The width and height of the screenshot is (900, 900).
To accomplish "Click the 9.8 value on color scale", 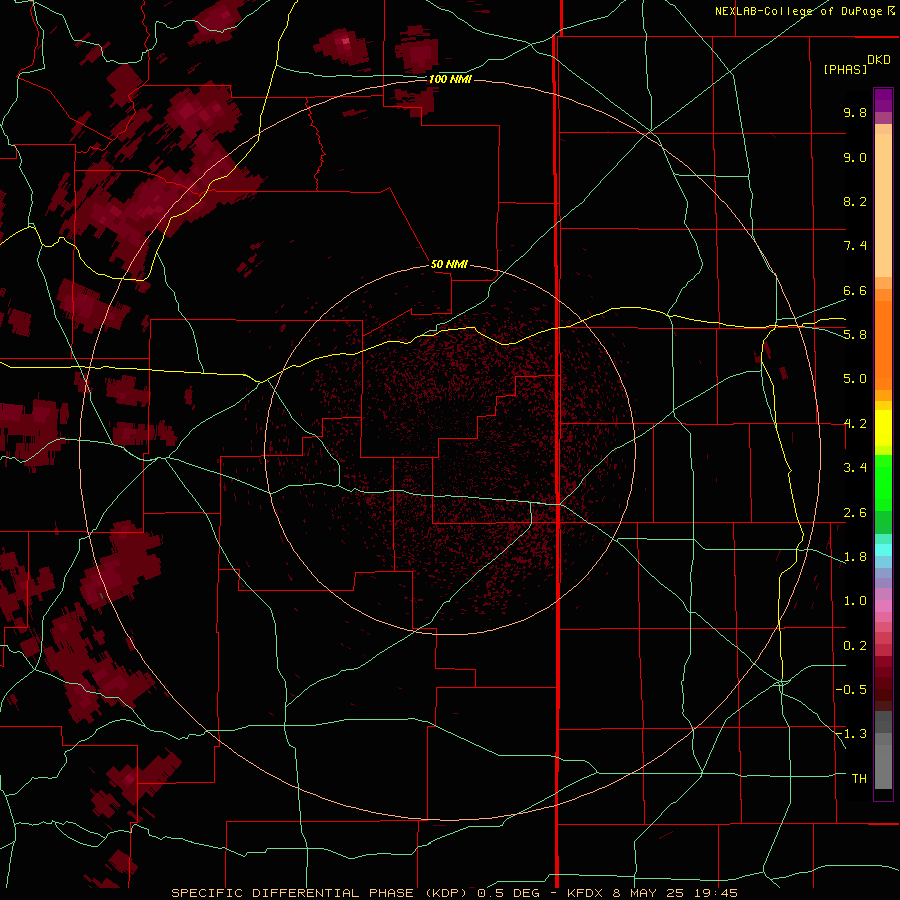I will pyautogui.click(x=855, y=112).
